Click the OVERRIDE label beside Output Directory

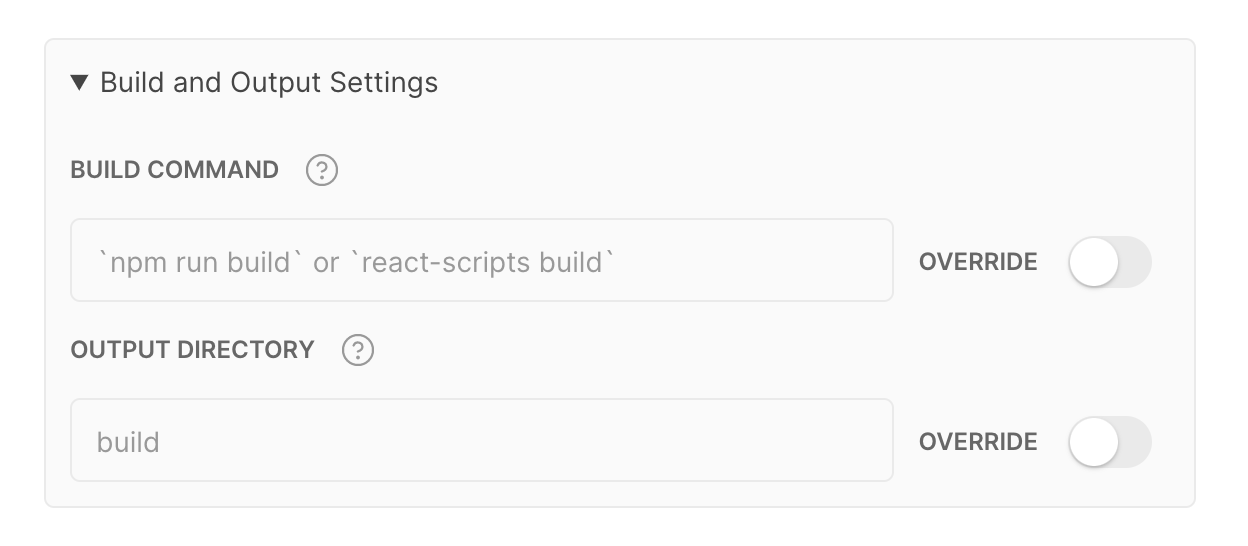coord(978,442)
